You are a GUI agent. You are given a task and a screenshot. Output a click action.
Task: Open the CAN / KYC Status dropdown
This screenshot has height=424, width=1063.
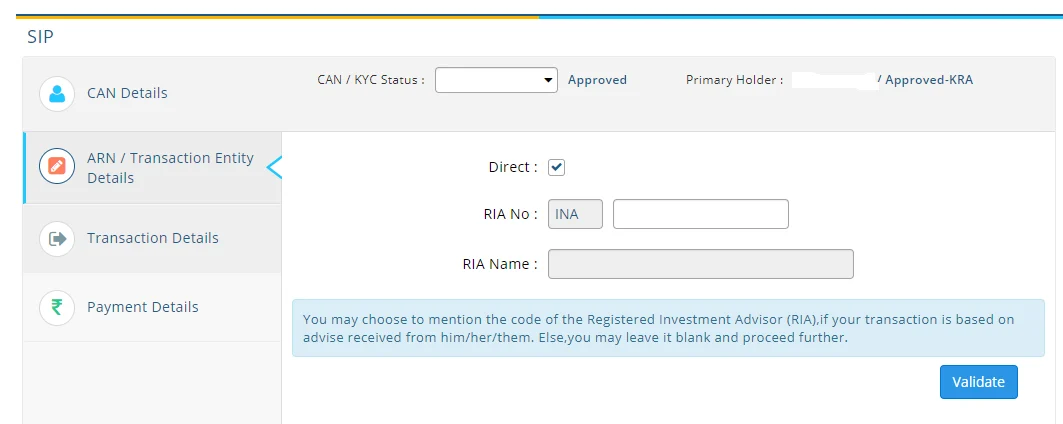click(496, 80)
